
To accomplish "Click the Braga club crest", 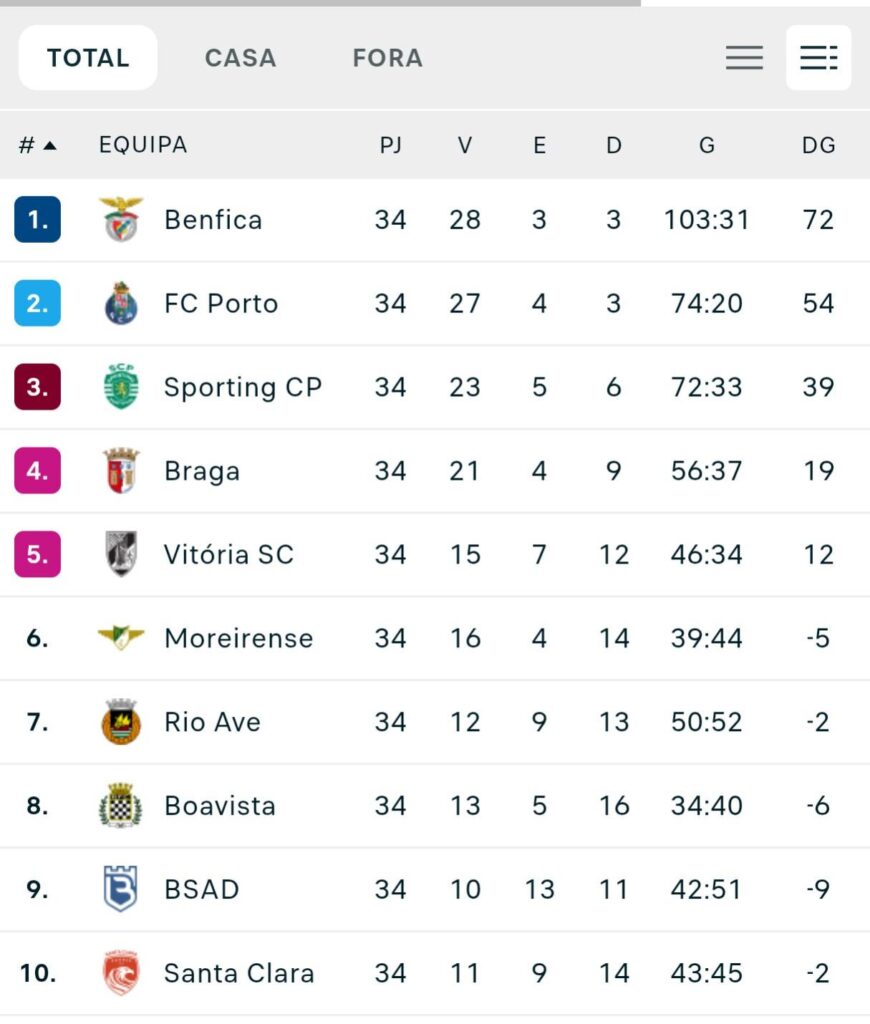I will pos(123,470).
